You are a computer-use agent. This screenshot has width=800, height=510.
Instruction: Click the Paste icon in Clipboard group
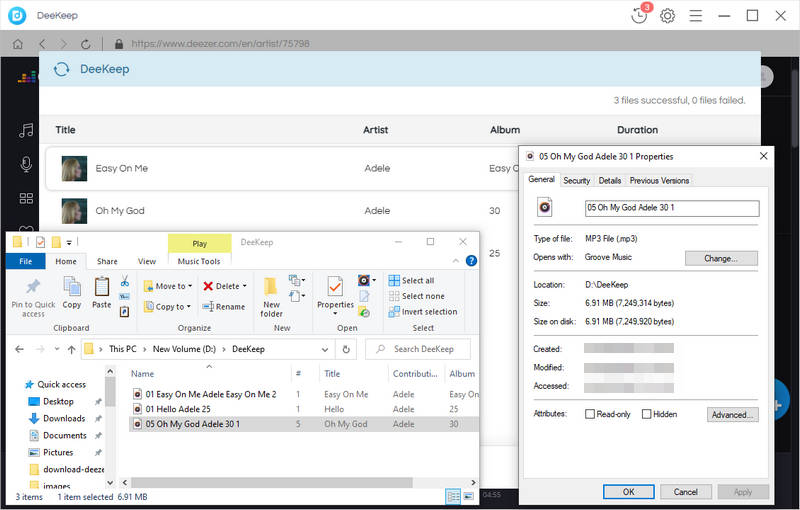tap(102, 292)
